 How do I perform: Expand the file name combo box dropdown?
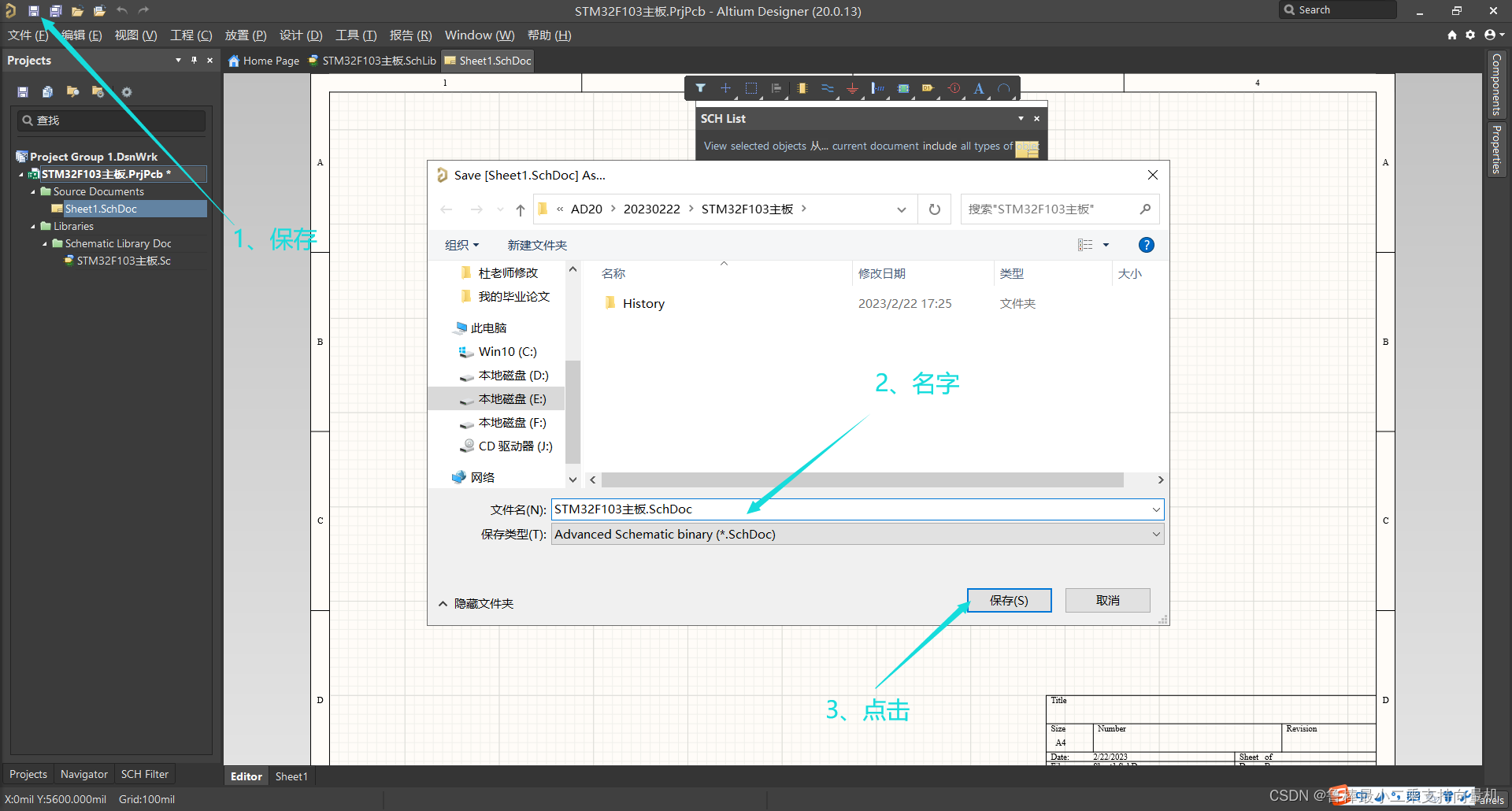click(1156, 509)
